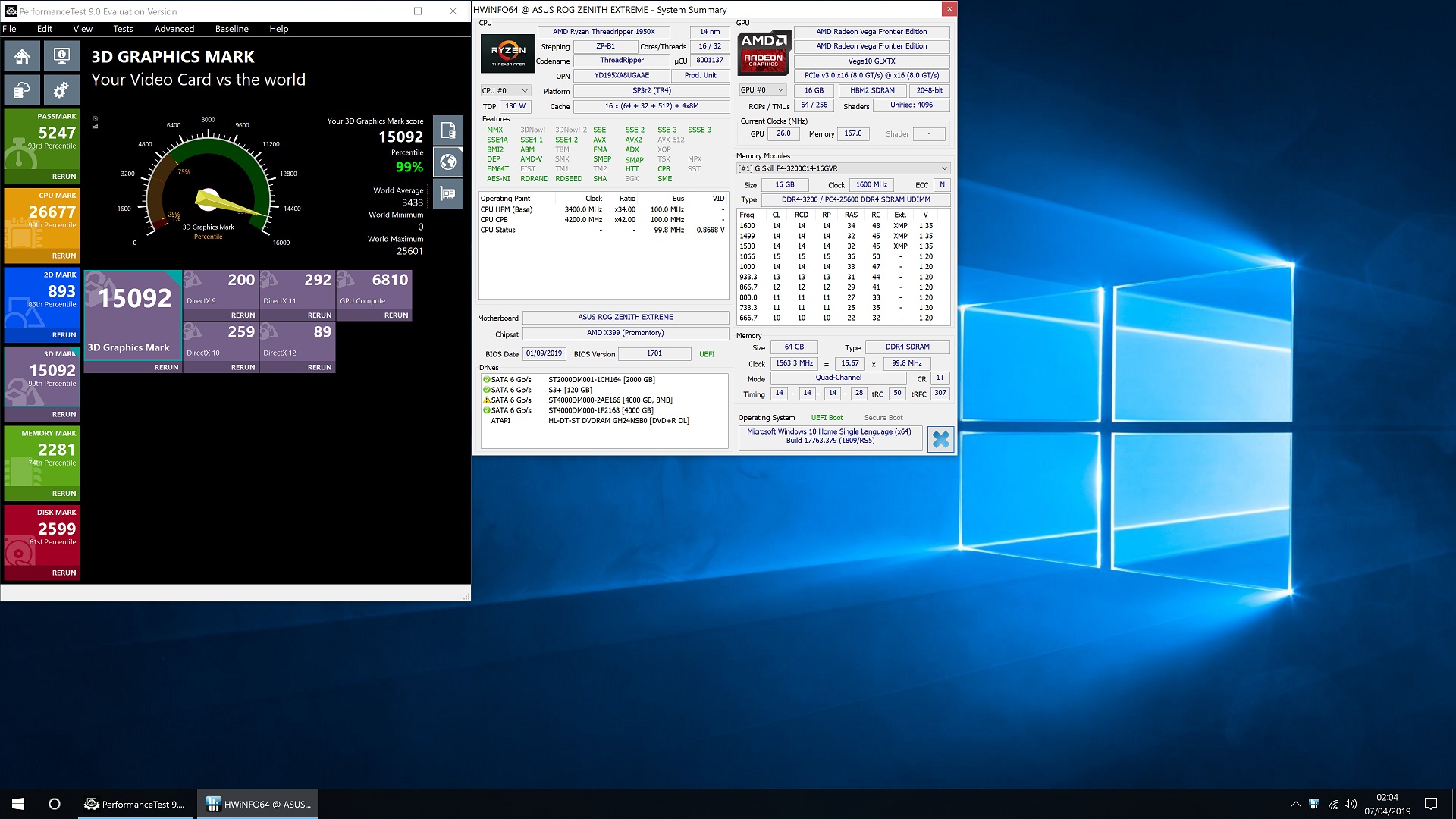Open the preferences gears icon
Screen dimensions: 1456x819
click(x=61, y=90)
